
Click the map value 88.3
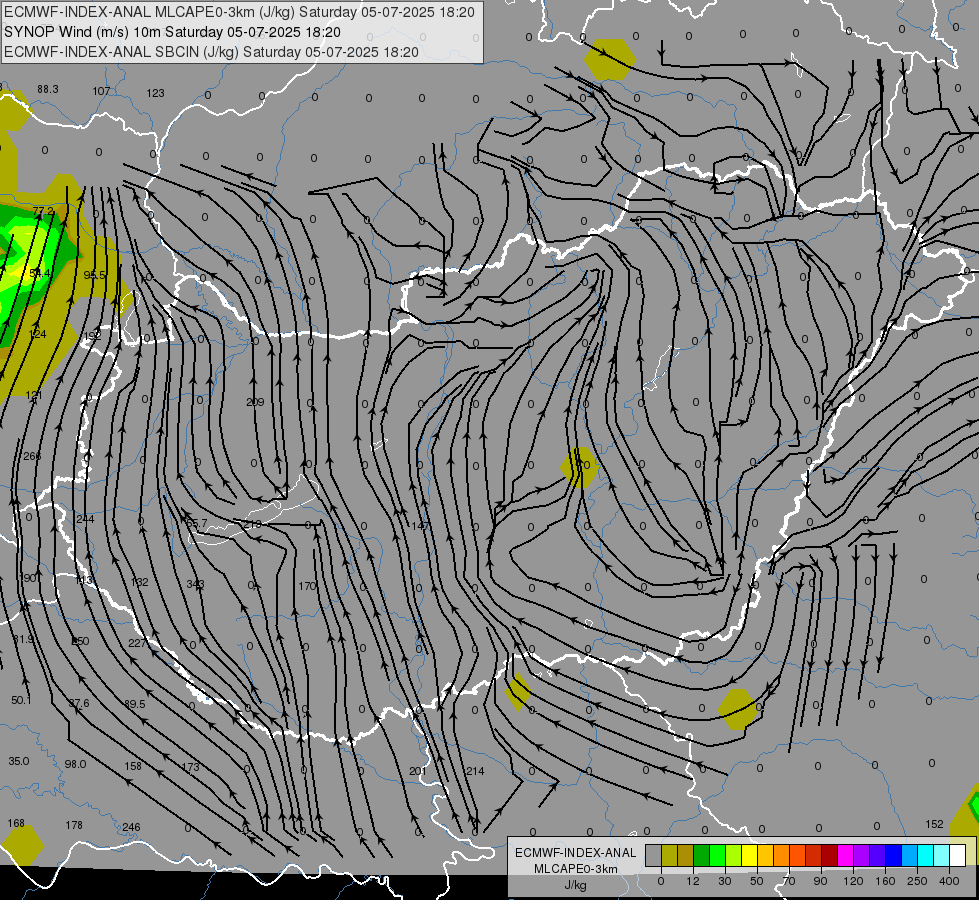click(47, 89)
